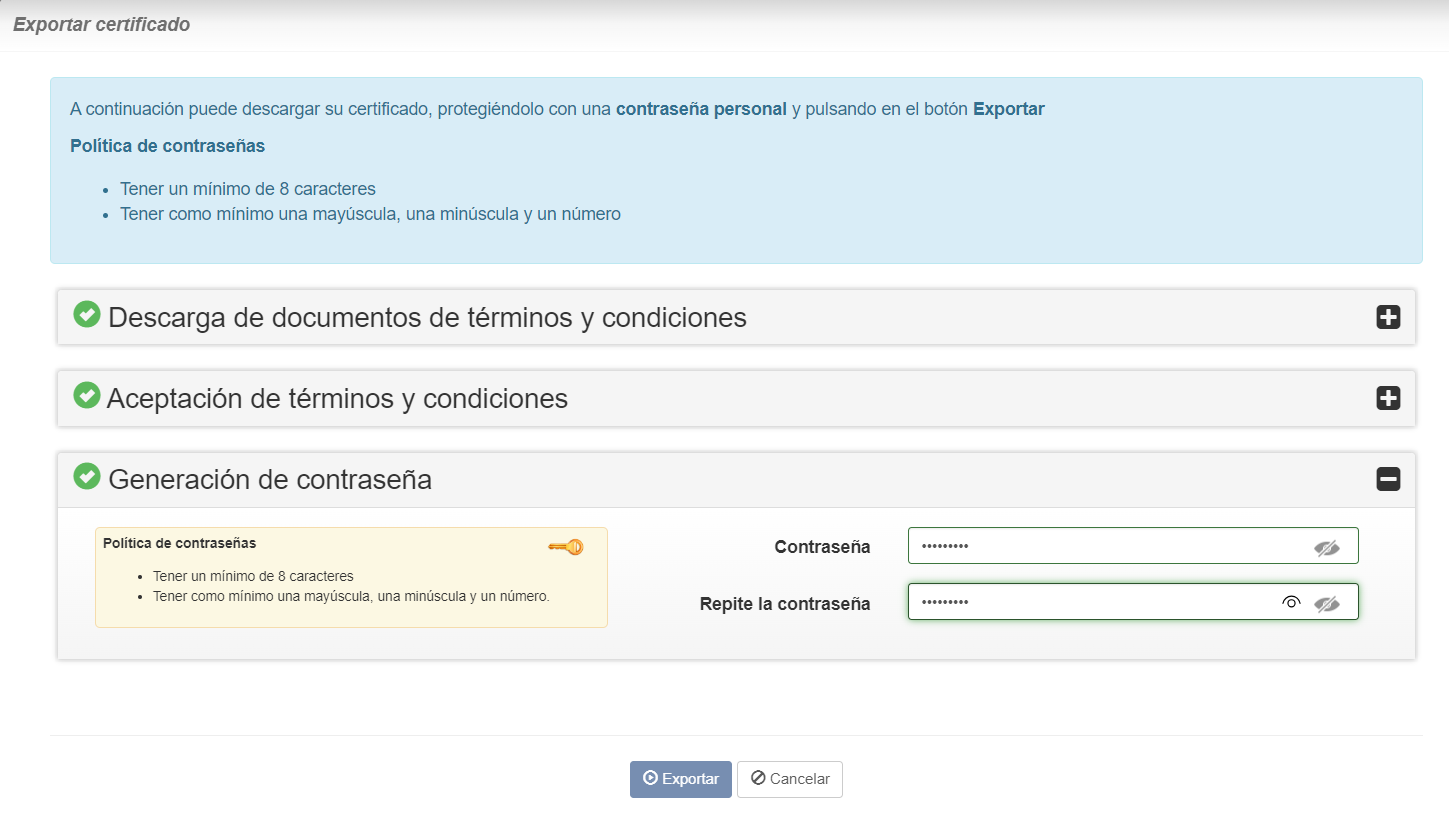This screenshot has width=1449, height=815.
Task: Click the orange key icon in the policy box
Action: click(x=565, y=546)
